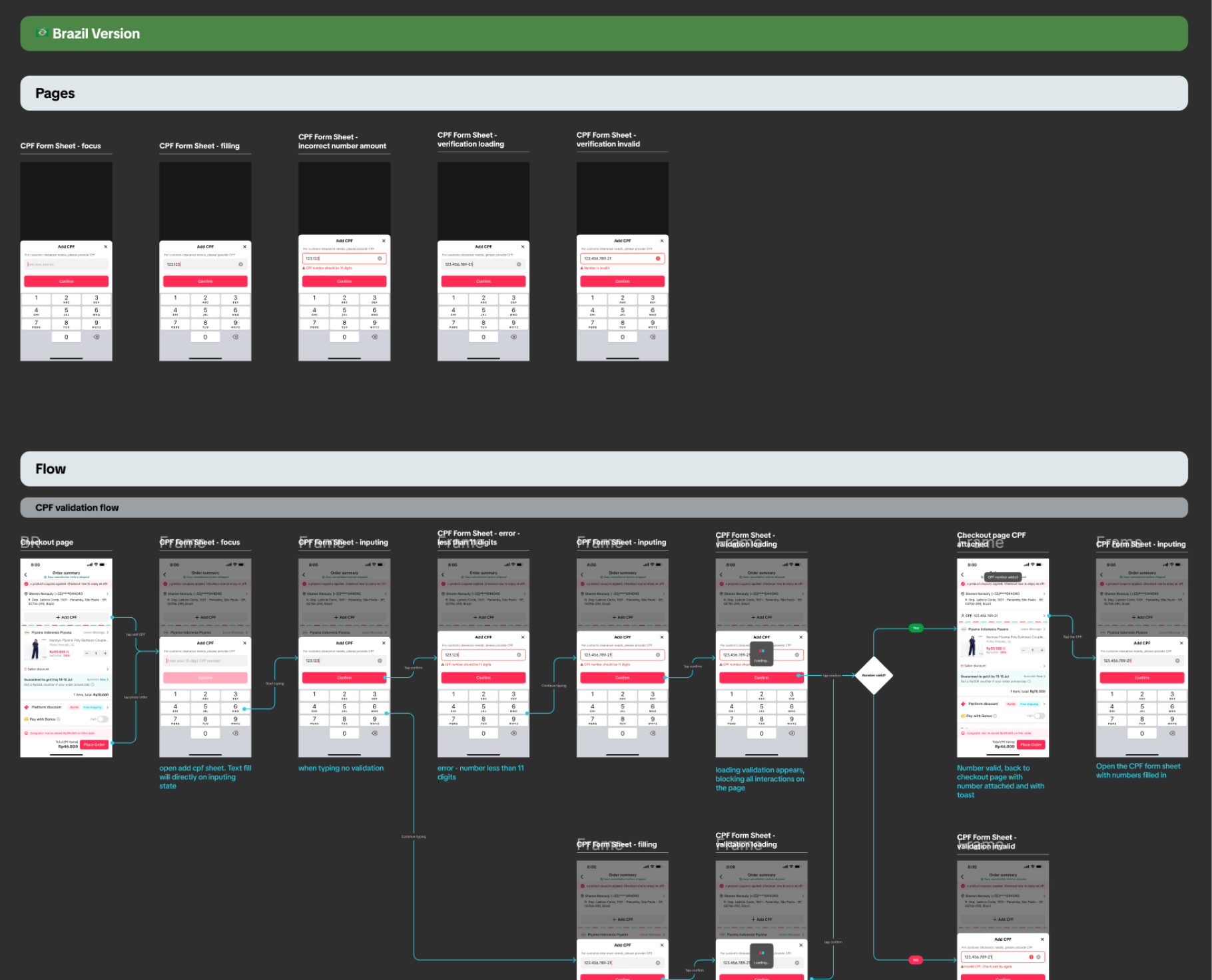The height and width of the screenshot is (980, 1212).
Task: Expand Platform discount chevron on Checkout page CPF attached frame
Action: (1044, 704)
